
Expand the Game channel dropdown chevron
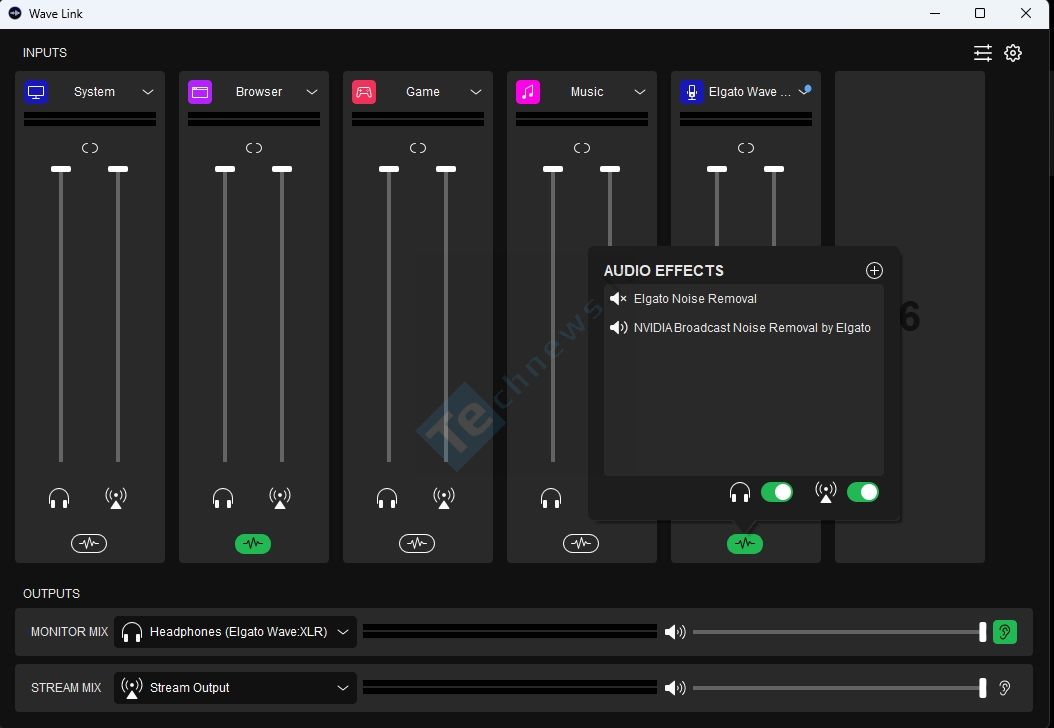tap(476, 92)
